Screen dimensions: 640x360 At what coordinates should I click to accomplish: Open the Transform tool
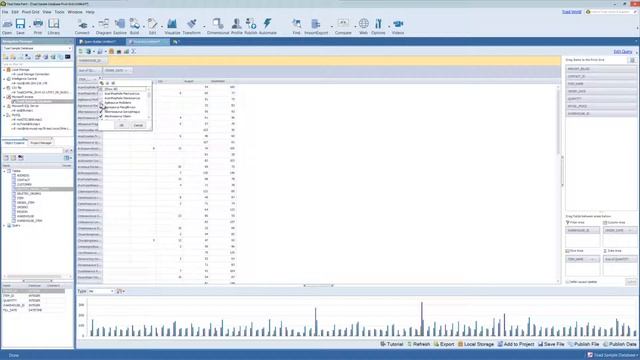tap(191, 27)
